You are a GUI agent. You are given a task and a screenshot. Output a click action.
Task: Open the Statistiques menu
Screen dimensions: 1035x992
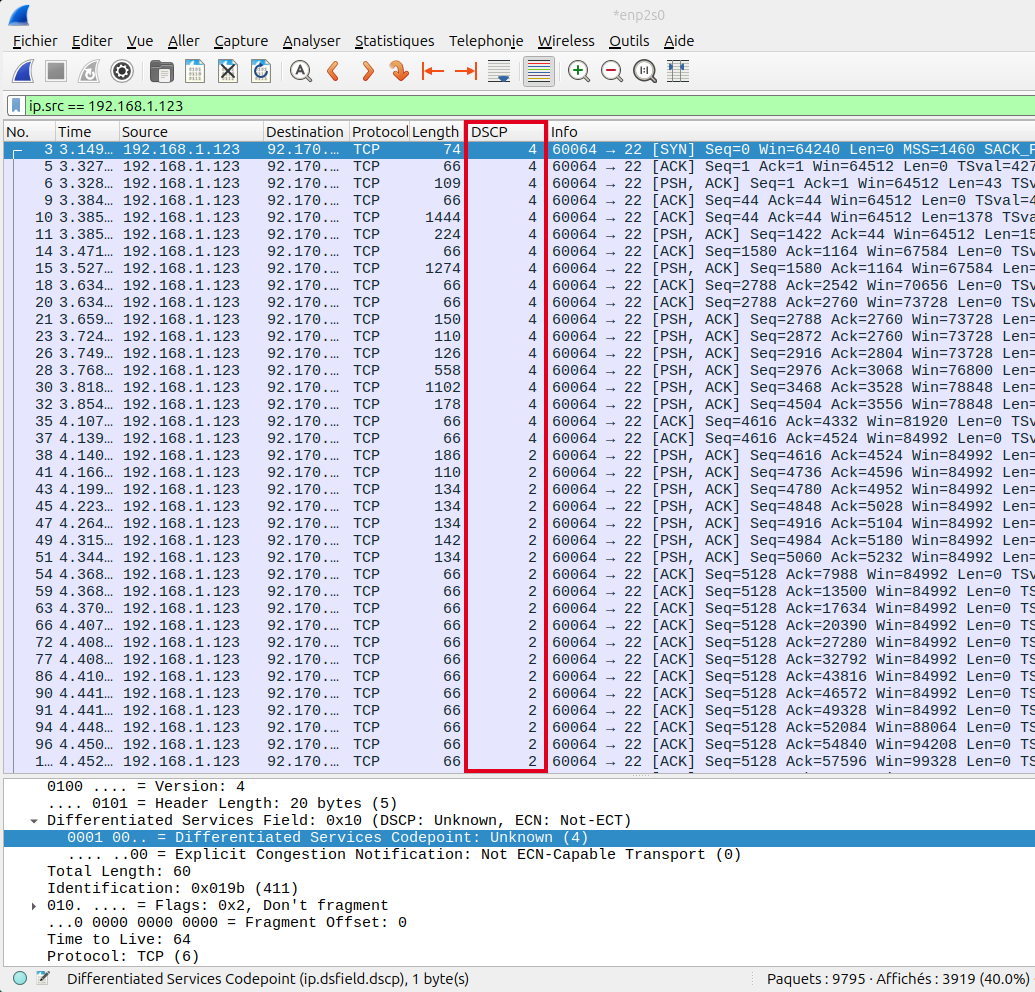coord(394,41)
